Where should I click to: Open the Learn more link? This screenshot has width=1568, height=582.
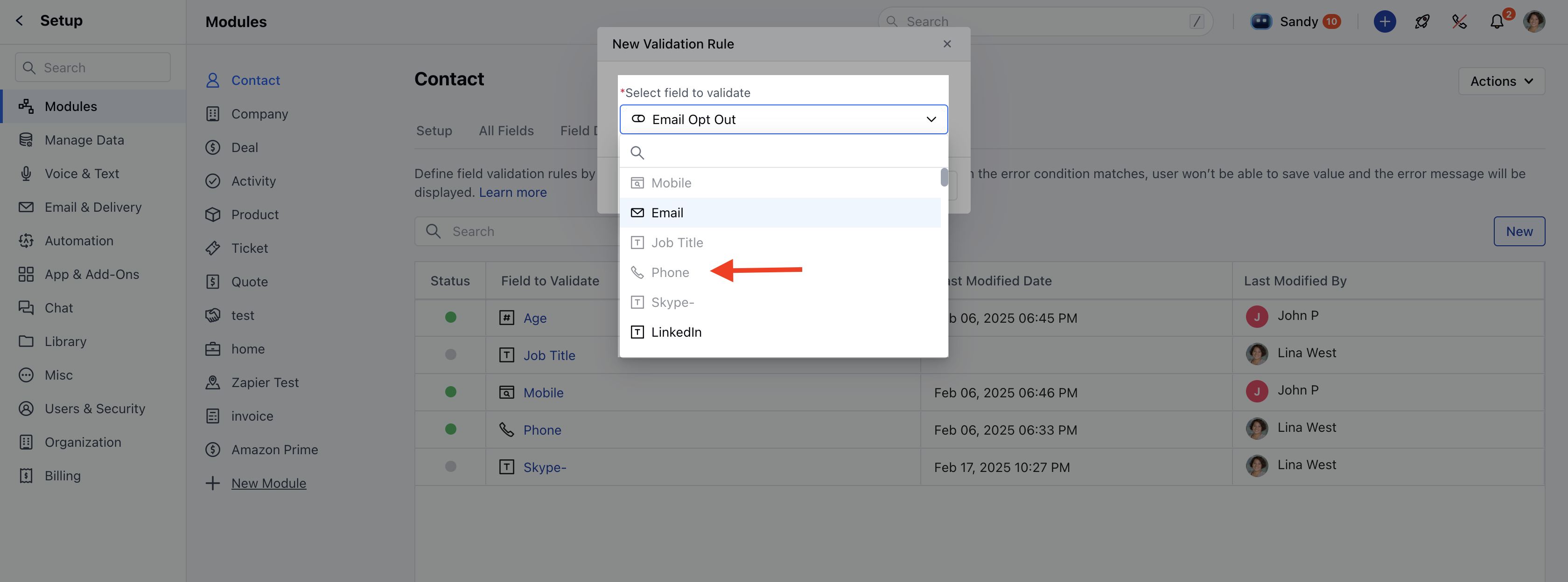512,193
